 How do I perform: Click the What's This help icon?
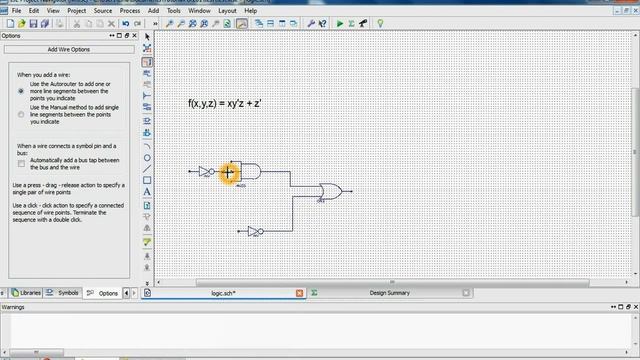pyautogui.click(x=322, y=24)
